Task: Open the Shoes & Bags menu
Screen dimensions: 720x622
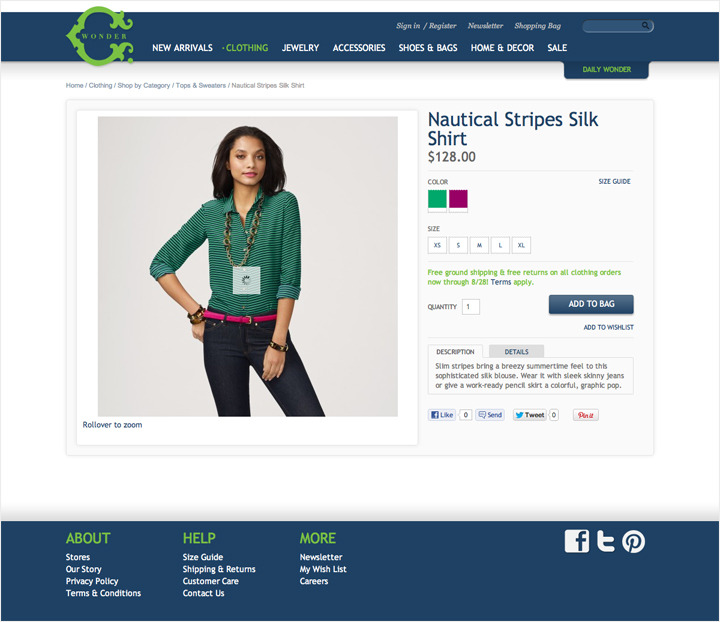Action: tap(428, 48)
